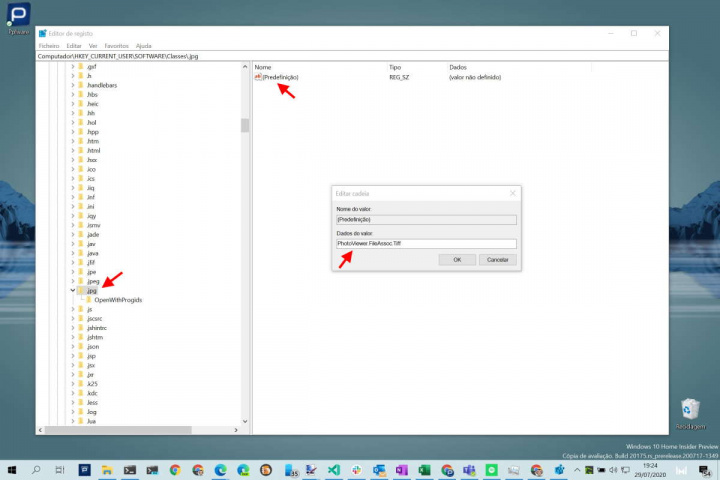Expand the .jpeg registry key
The image size is (720, 480).
(72, 281)
